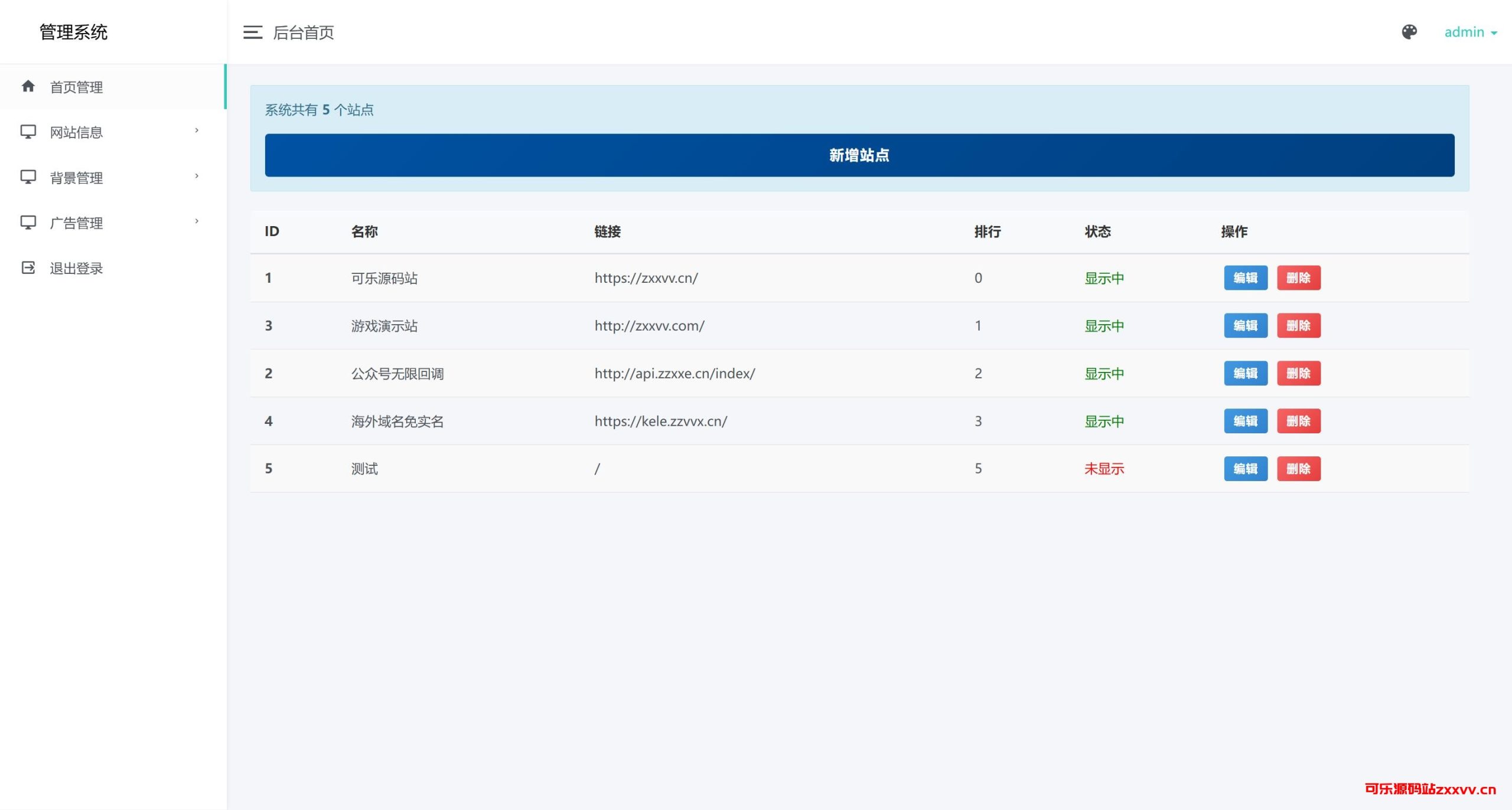Click the https://kele.zzvvx.cn/ link text

pos(660,421)
